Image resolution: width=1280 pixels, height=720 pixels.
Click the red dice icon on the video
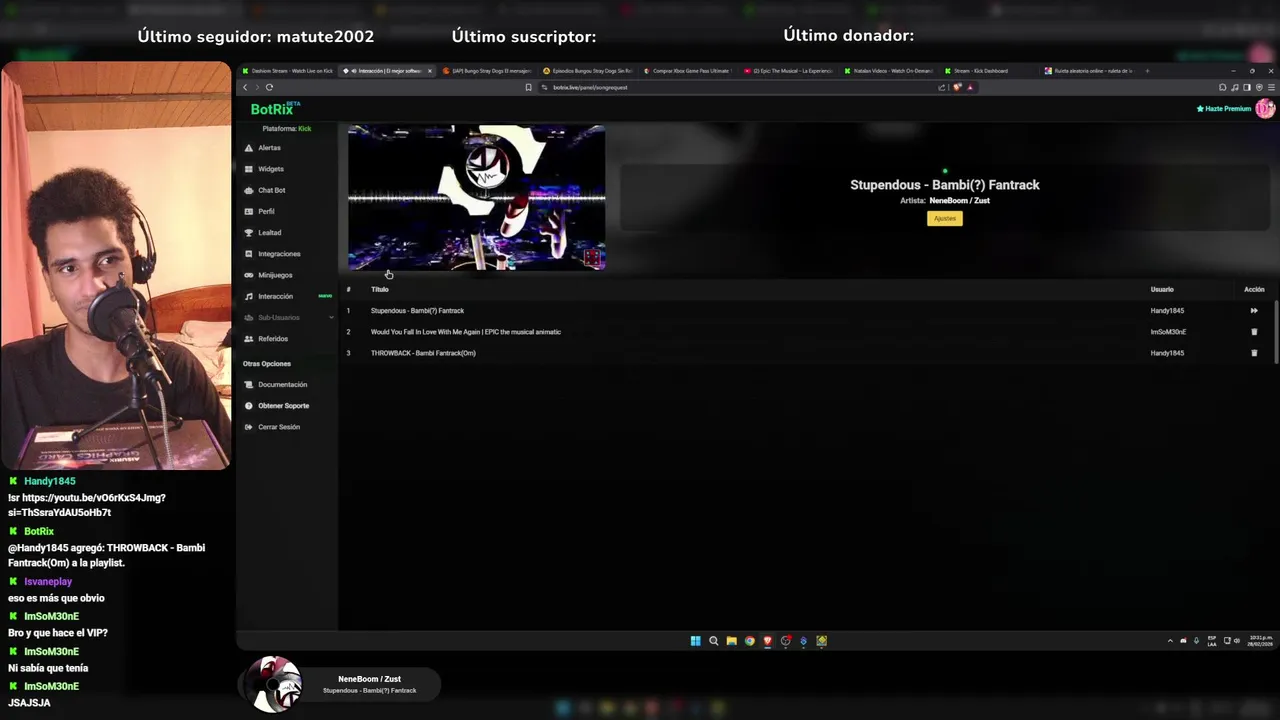click(592, 258)
